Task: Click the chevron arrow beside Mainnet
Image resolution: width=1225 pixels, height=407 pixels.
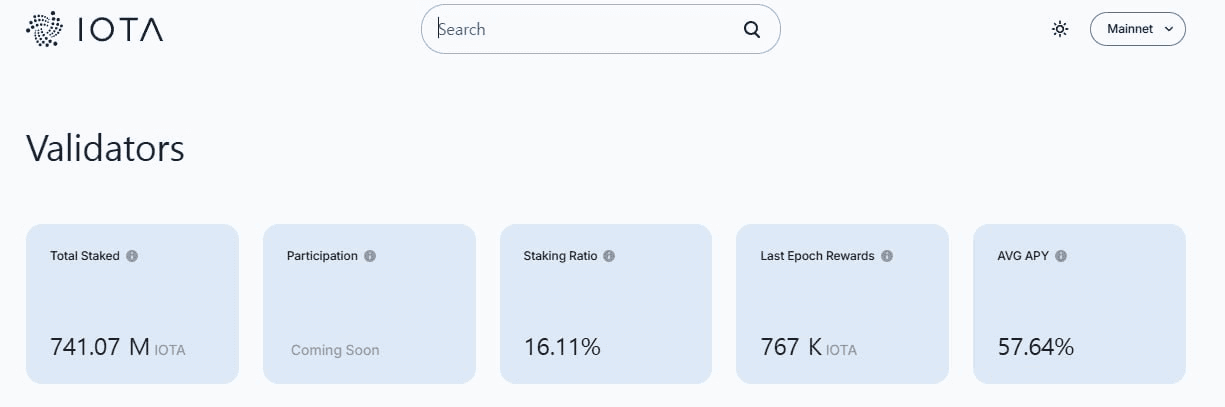Action: [x=1169, y=29]
